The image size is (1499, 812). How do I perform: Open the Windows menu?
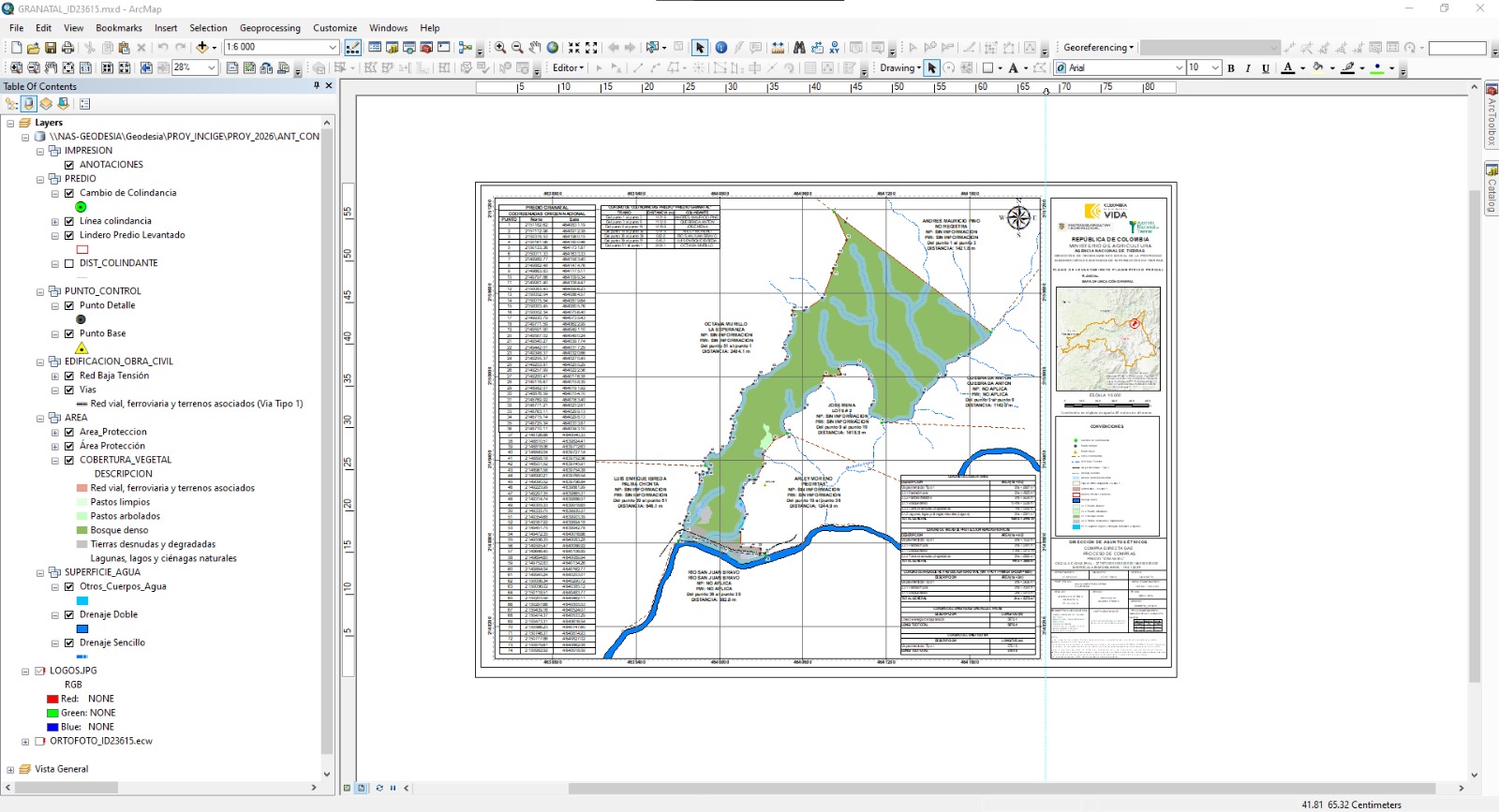(x=388, y=28)
